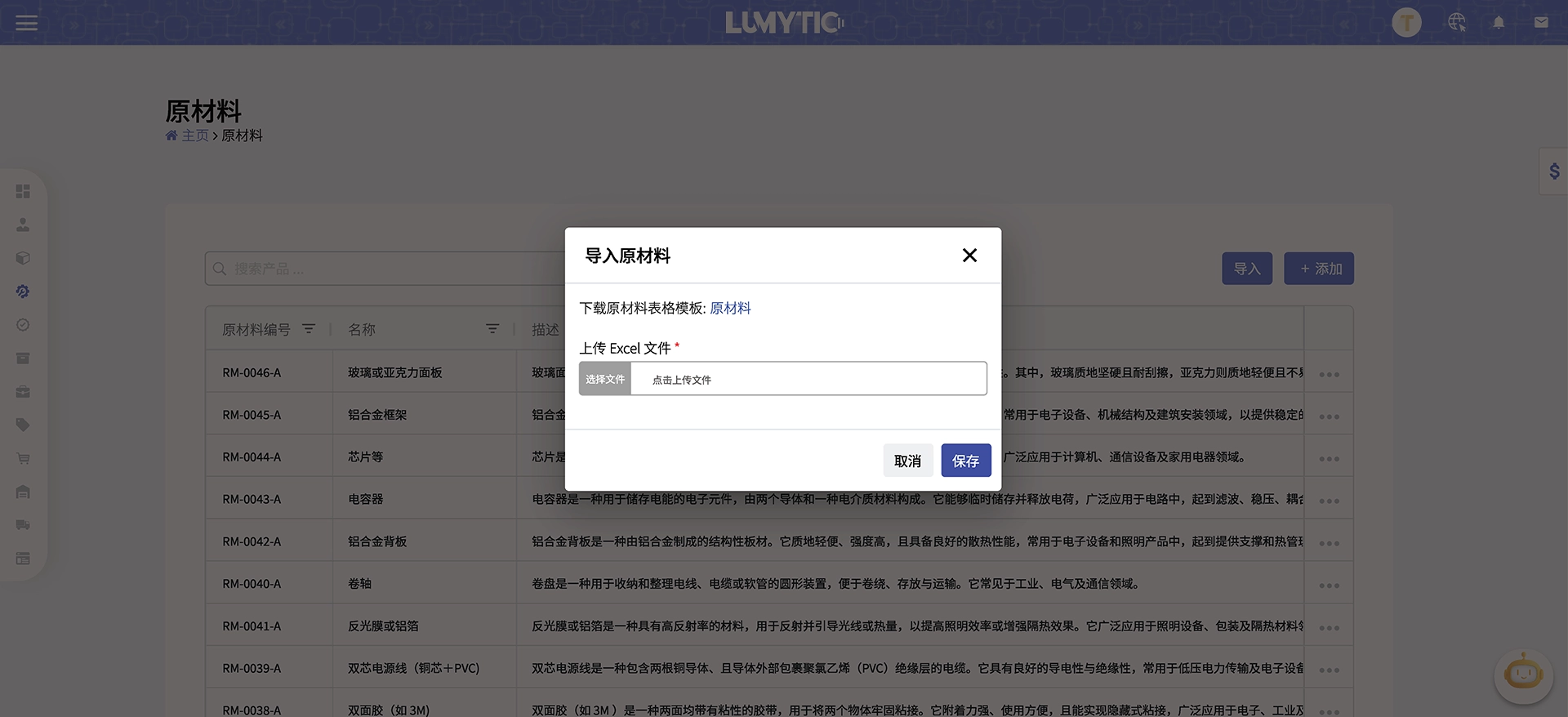Screen dimensions: 1568x717
Task: Open row actions for RM-0044-A
Action: click(x=1329, y=459)
